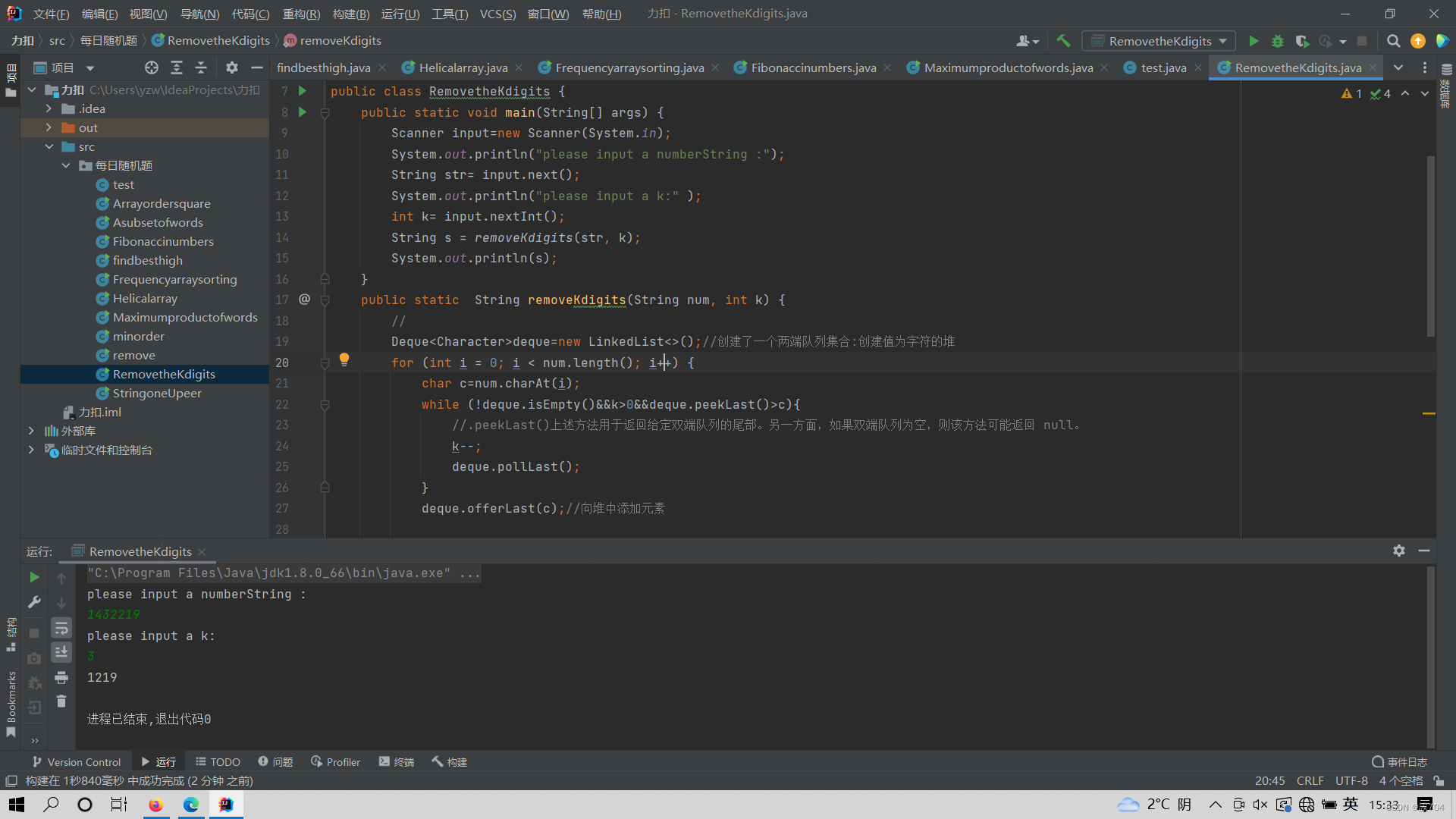
Task: Click the locate-file crosshair icon in project panel
Action: tap(152, 67)
